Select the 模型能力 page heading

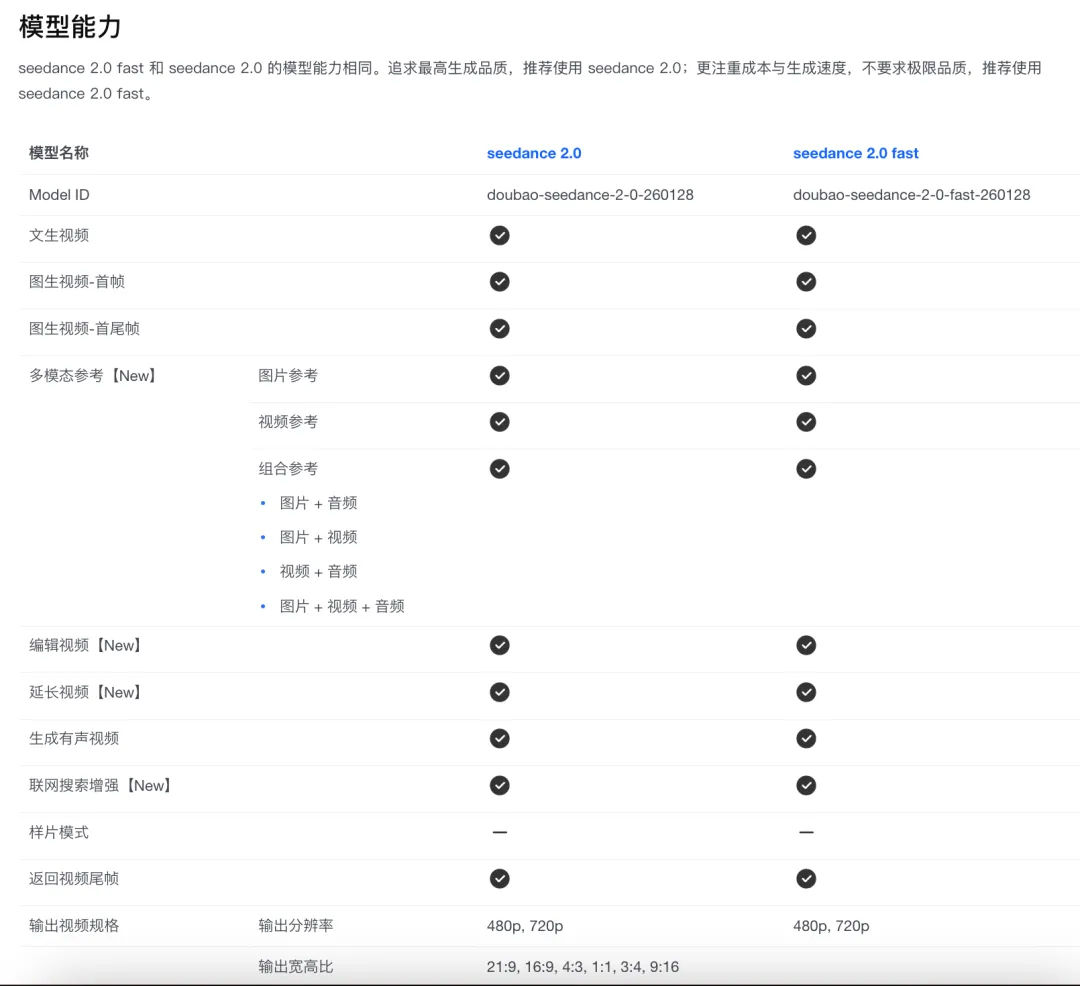pos(70,27)
